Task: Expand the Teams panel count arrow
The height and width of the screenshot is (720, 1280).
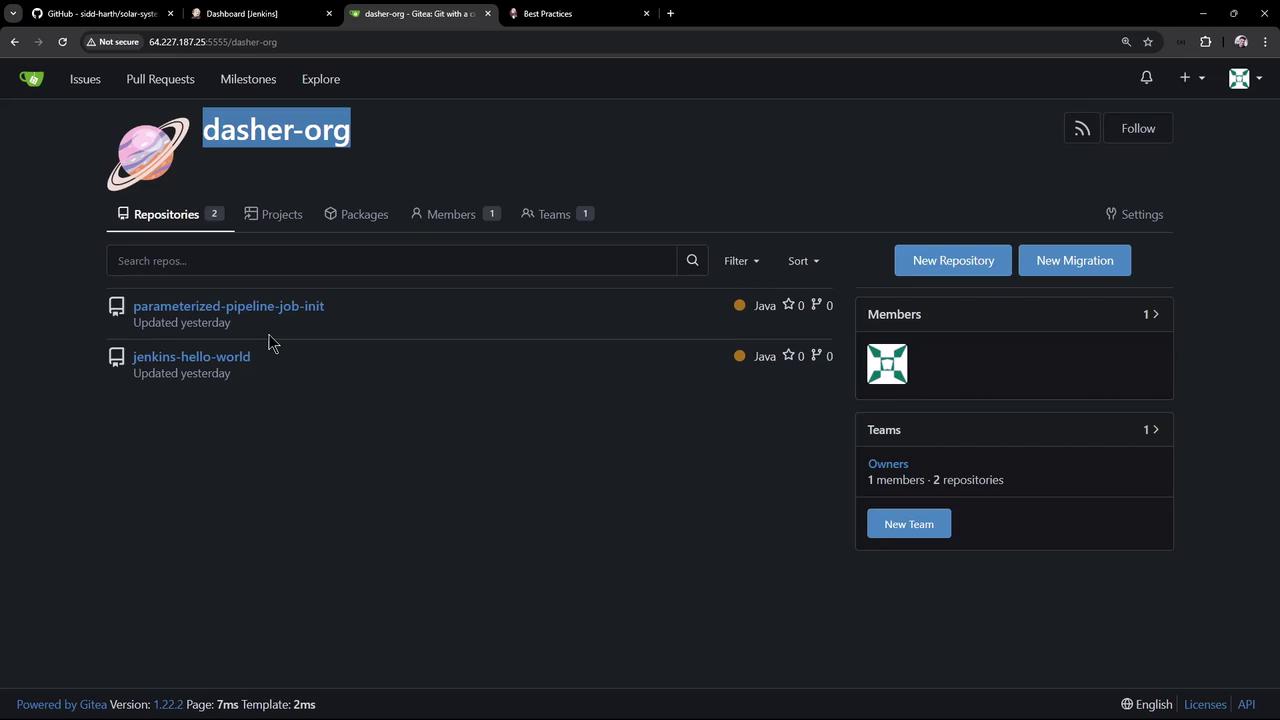Action: pyautogui.click(x=1151, y=430)
